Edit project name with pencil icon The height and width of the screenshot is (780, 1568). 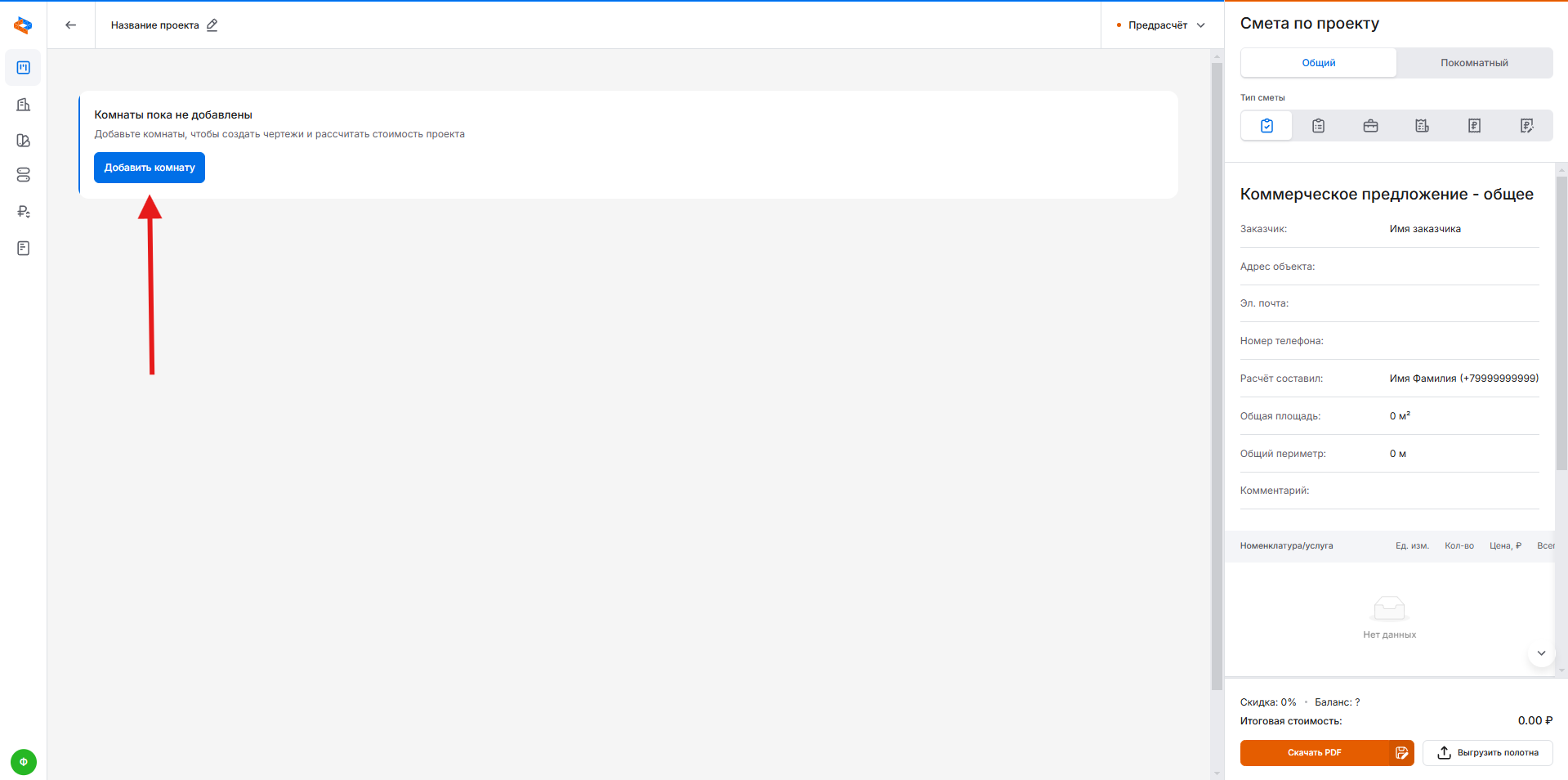[212, 25]
